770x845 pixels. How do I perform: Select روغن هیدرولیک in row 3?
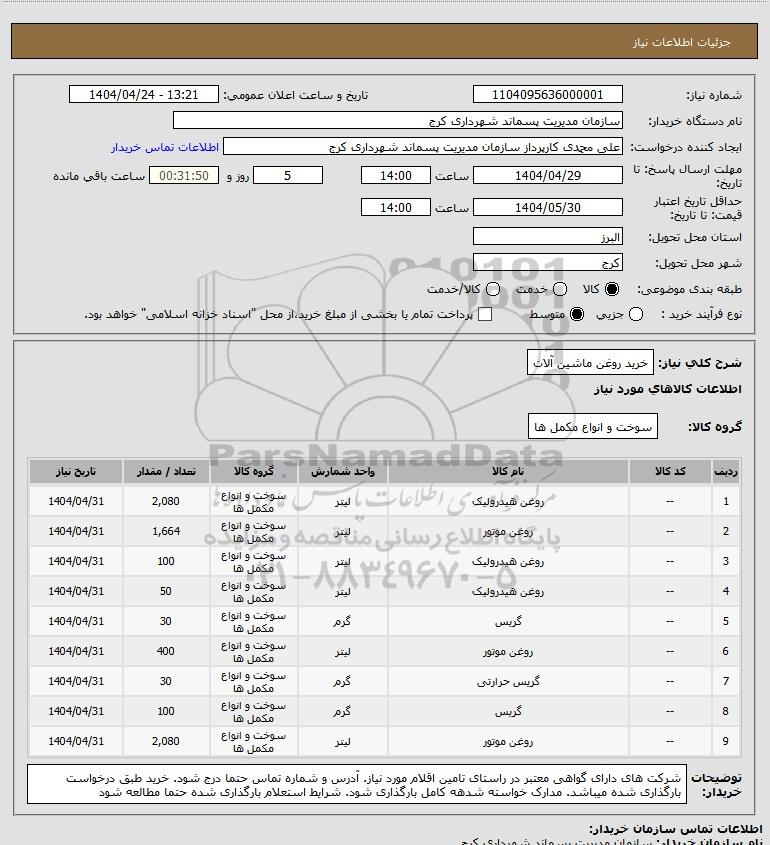tap(508, 562)
